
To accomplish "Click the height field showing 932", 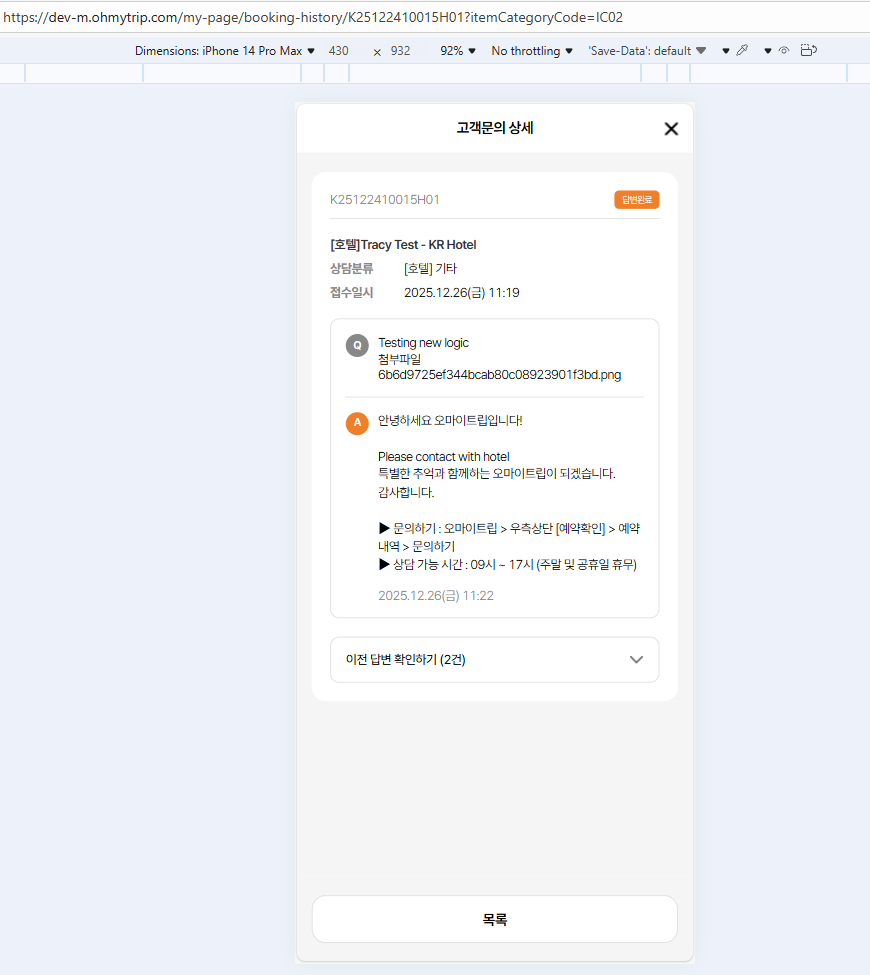I will click(x=400, y=51).
